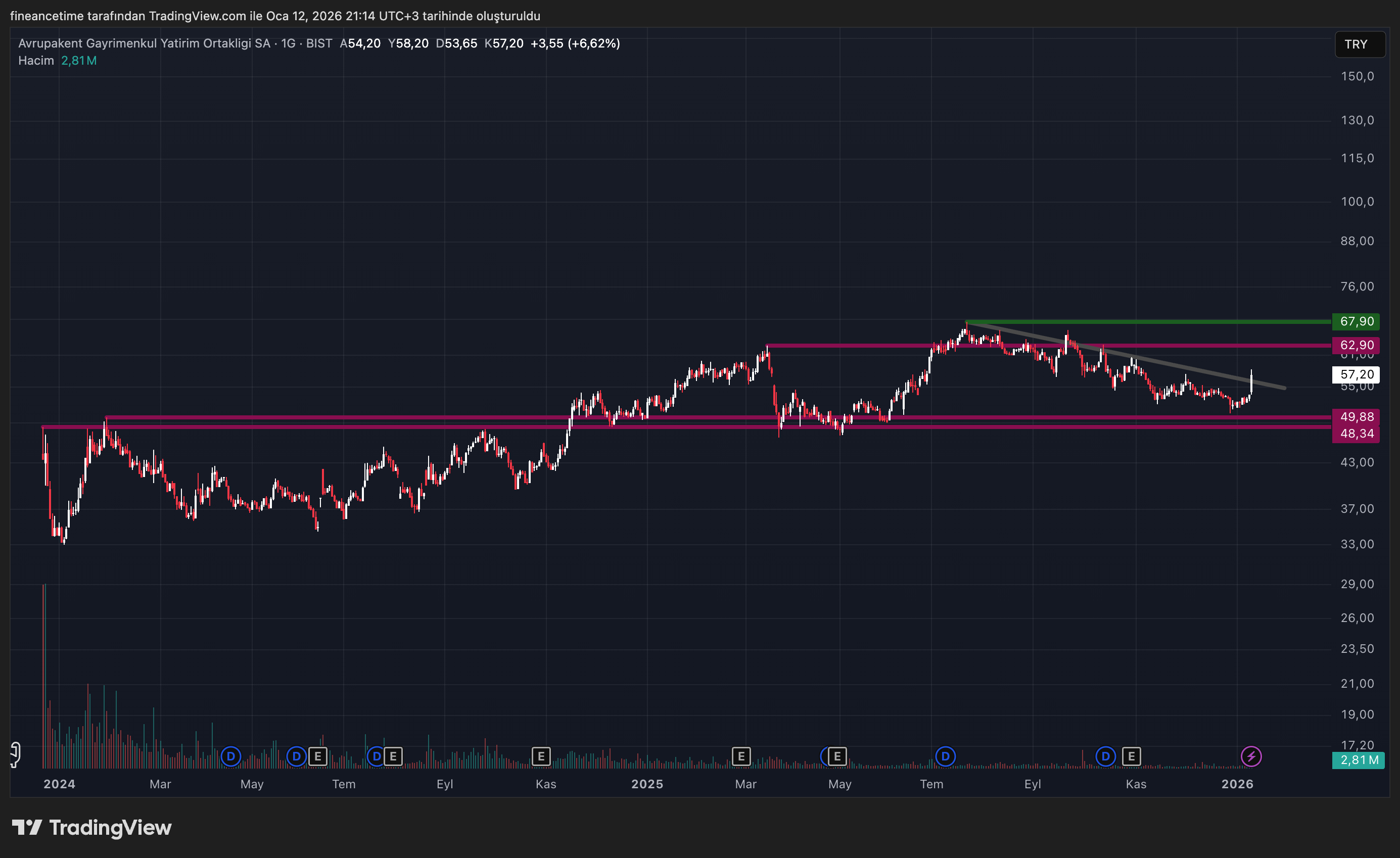Click the 2,81M volume label on axis

pyautogui.click(x=1358, y=759)
